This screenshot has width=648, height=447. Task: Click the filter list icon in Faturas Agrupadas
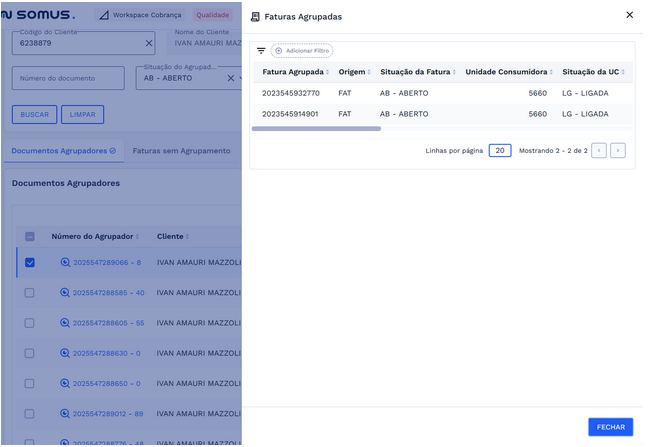tap(261, 51)
